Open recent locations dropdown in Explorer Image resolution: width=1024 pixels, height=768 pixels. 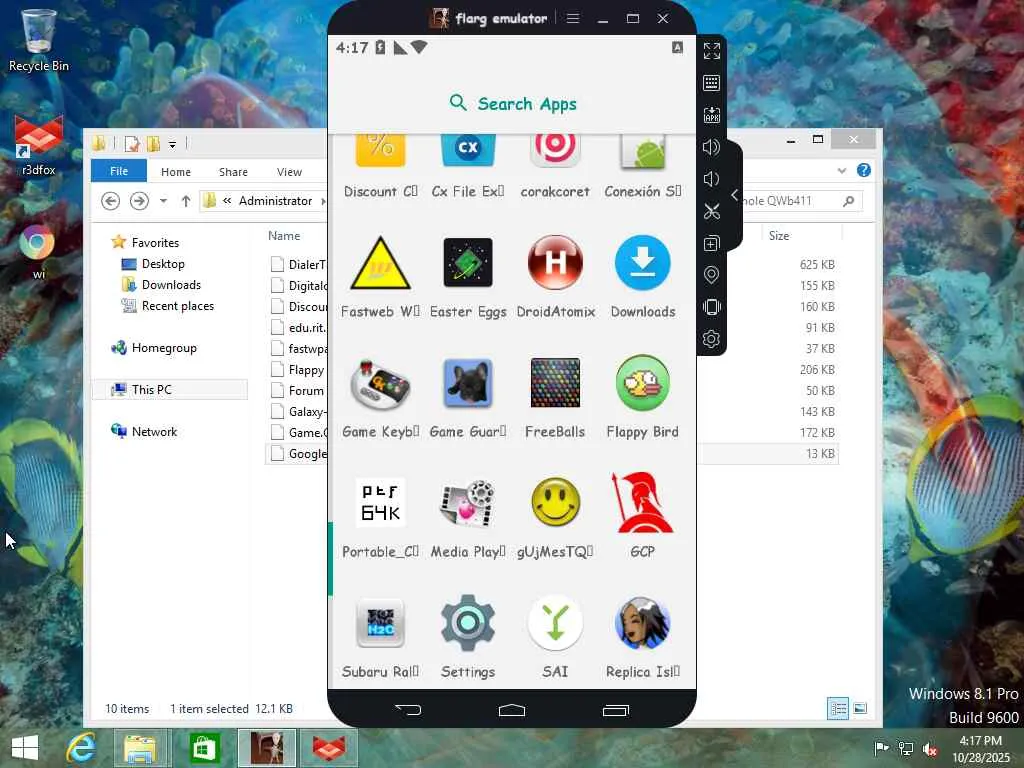point(163,200)
